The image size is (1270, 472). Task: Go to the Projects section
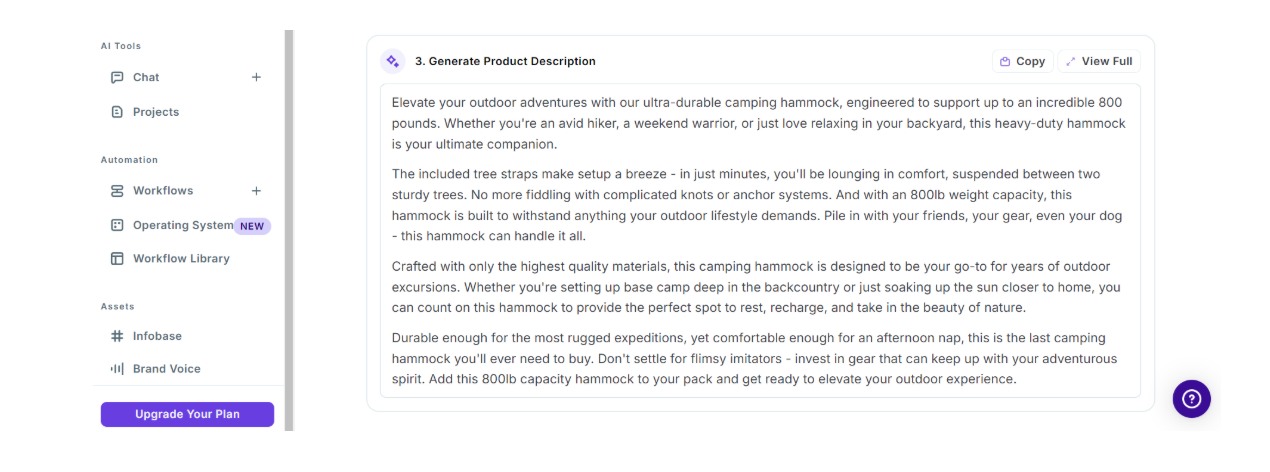(x=156, y=112)
